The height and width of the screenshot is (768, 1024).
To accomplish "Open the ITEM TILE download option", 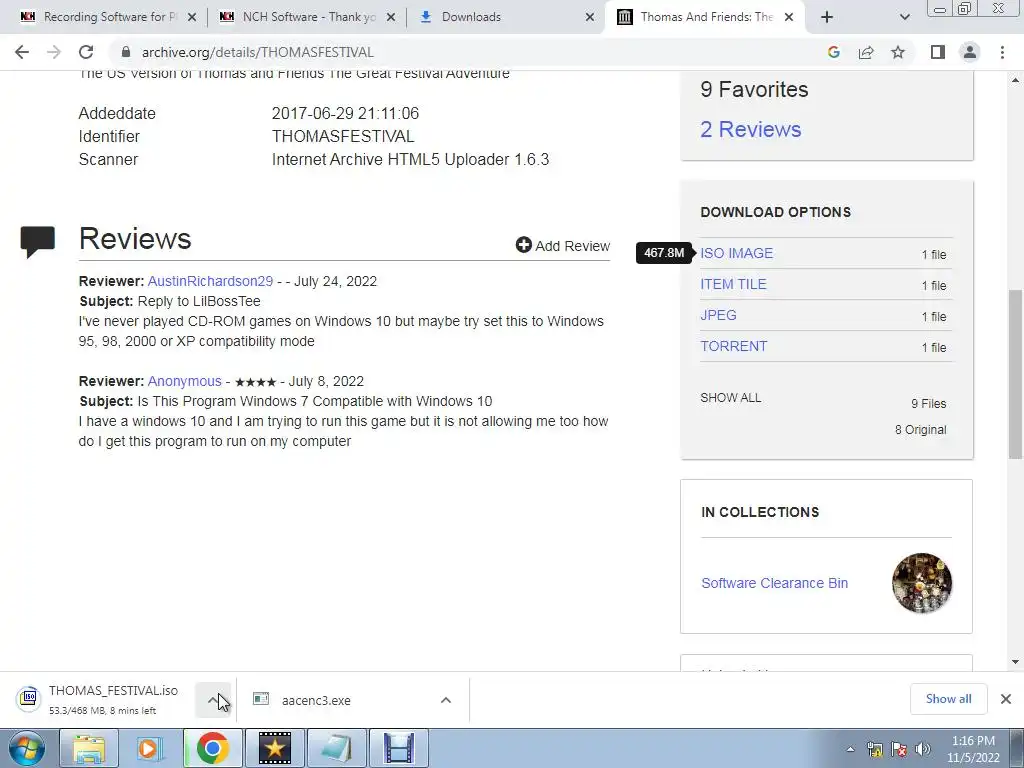I will coord(733,284).
